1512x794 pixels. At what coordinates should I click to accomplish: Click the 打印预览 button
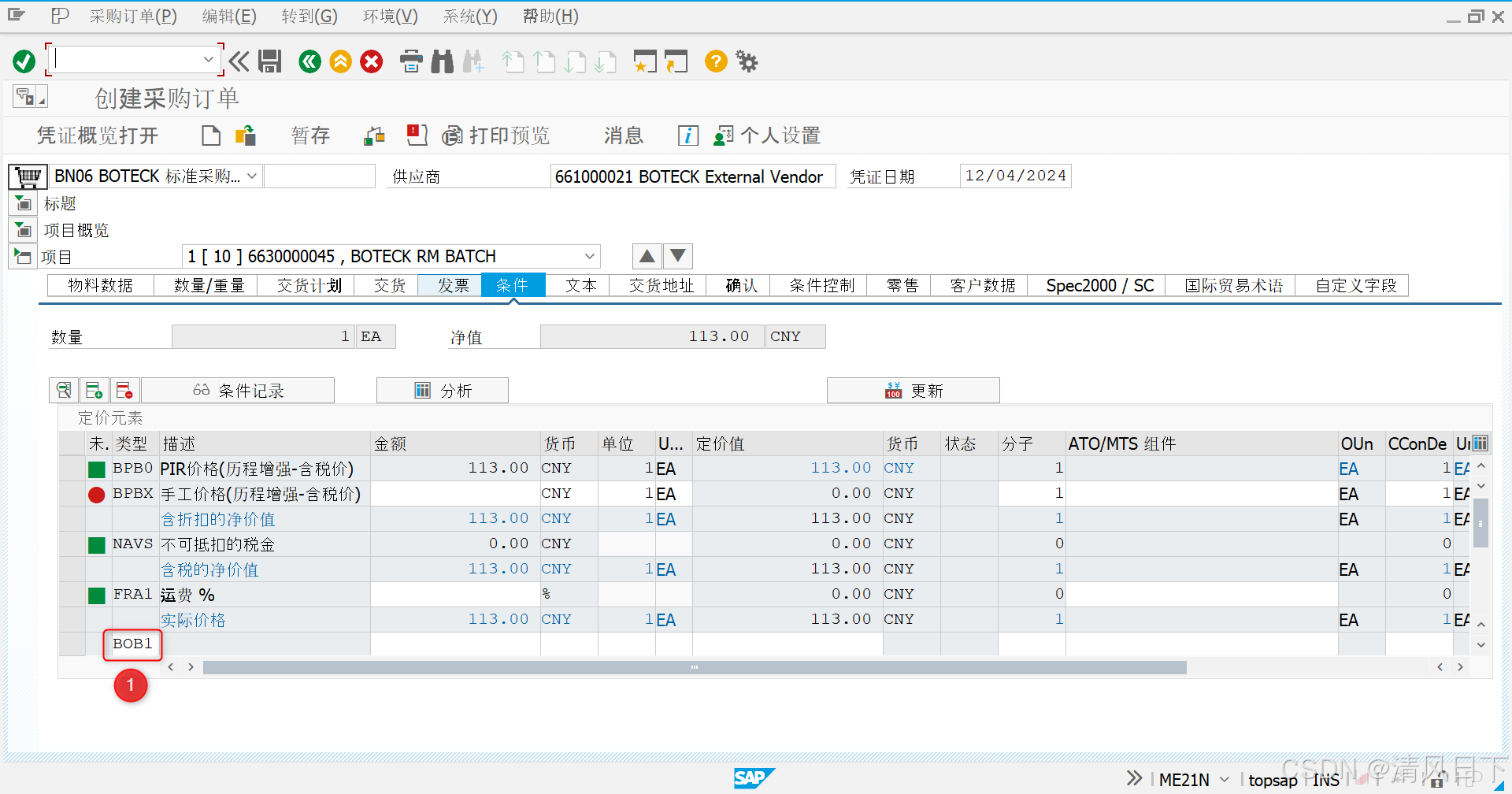[x=496, y=135]
